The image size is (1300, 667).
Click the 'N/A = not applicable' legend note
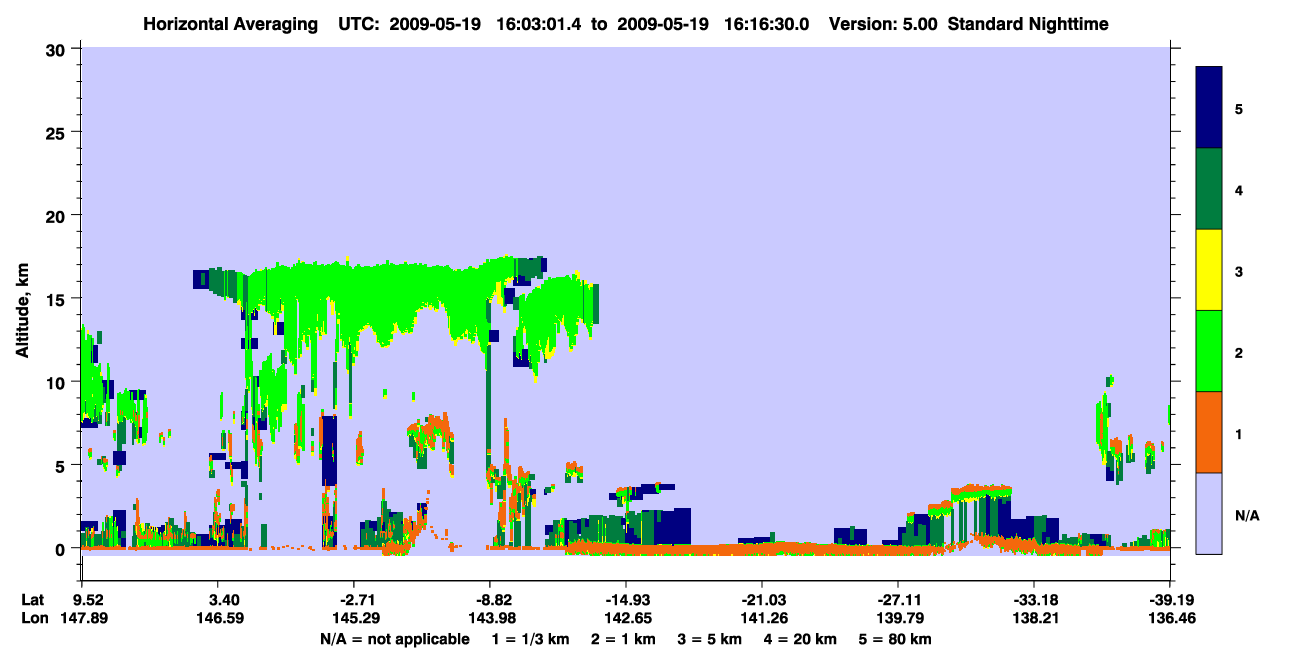coord(394,639)
